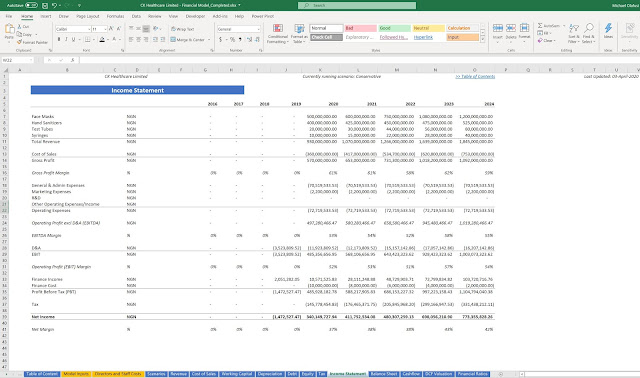640x378 pixels.
Task: Expand the General number format dropdown
Action: (x=259, y=29)
